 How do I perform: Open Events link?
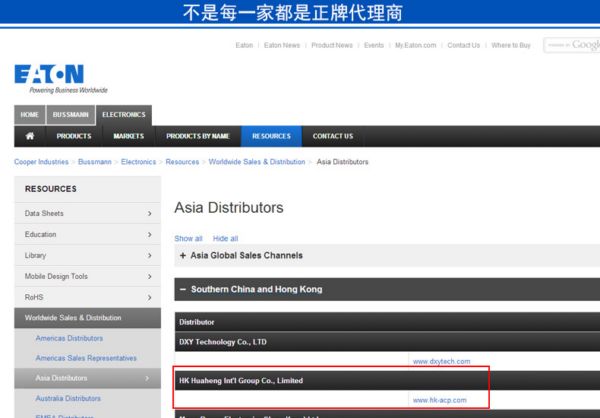(374, 45)
